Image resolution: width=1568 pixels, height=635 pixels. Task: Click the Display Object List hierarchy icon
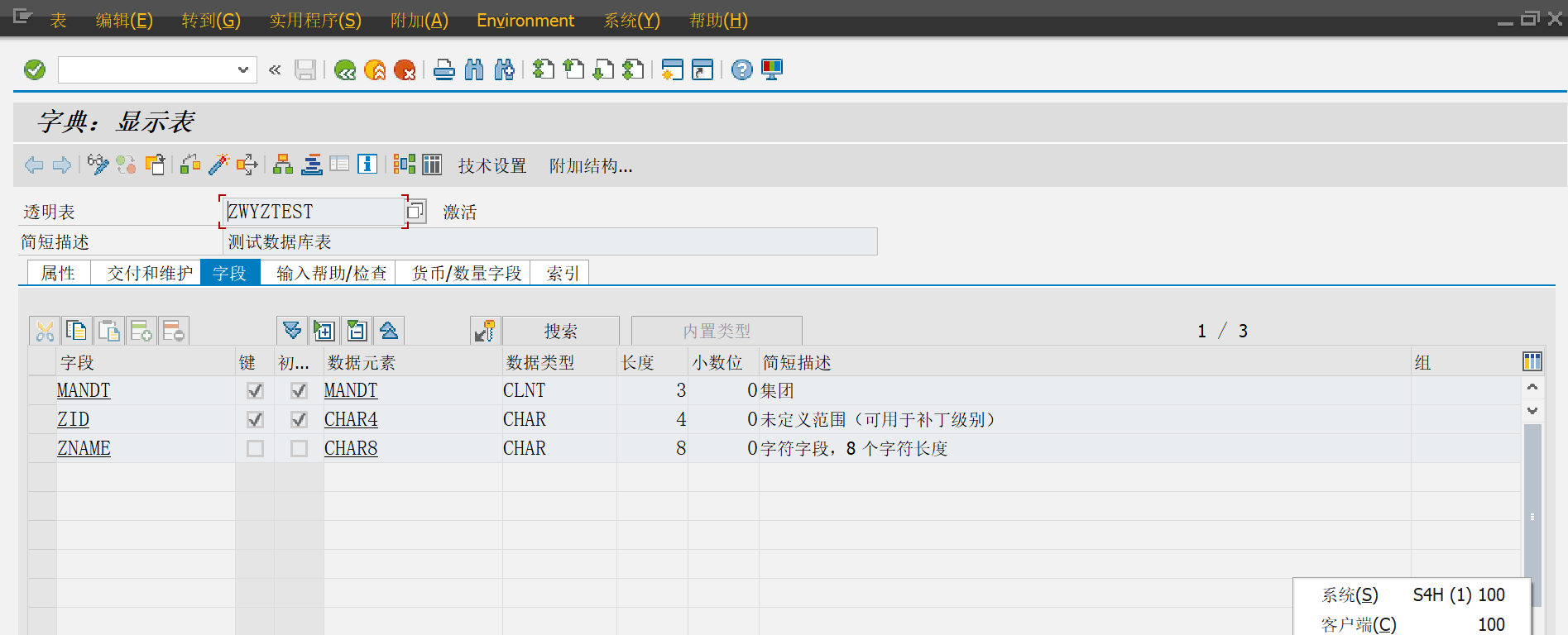283,165
